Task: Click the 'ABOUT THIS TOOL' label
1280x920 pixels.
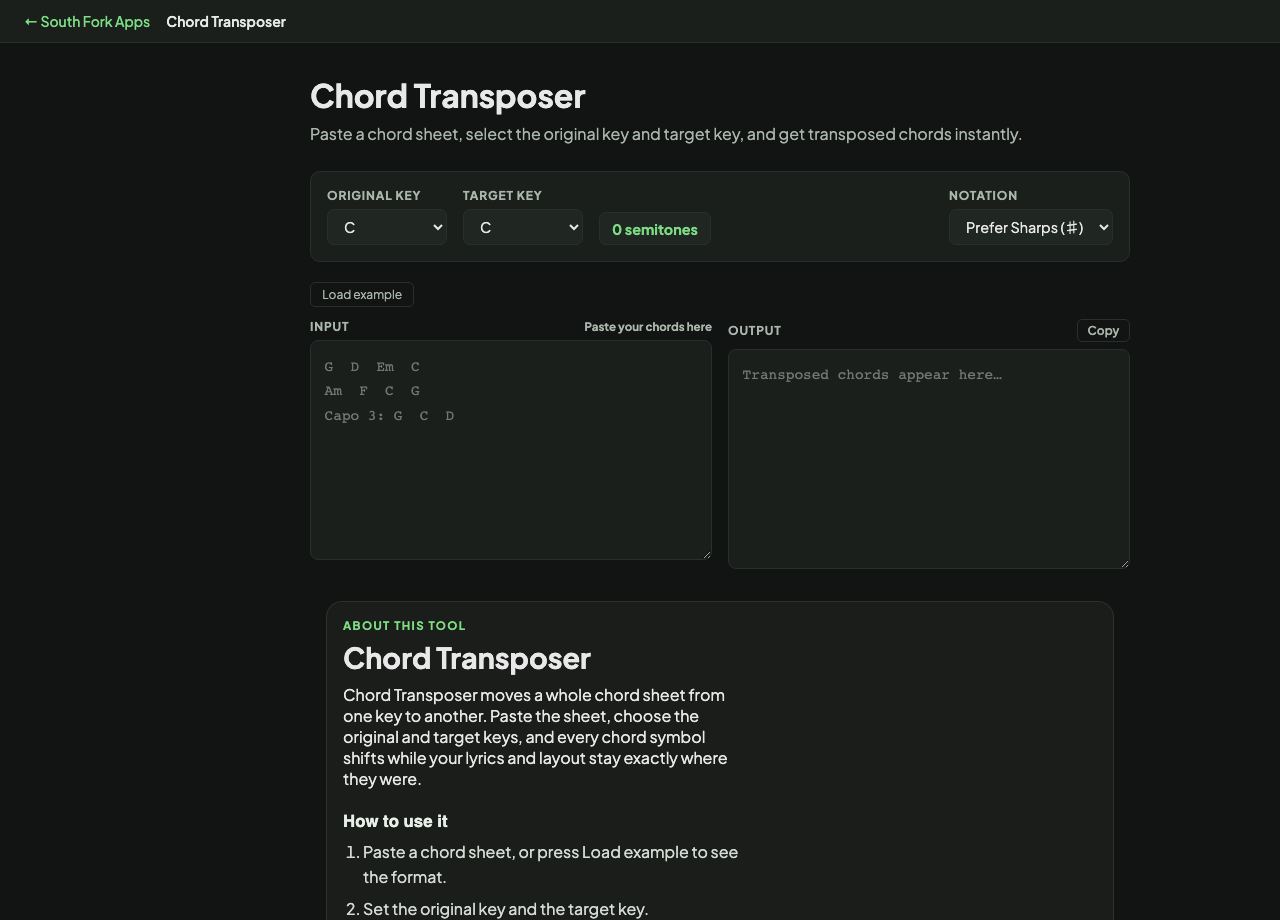Action: pos(404,625)
